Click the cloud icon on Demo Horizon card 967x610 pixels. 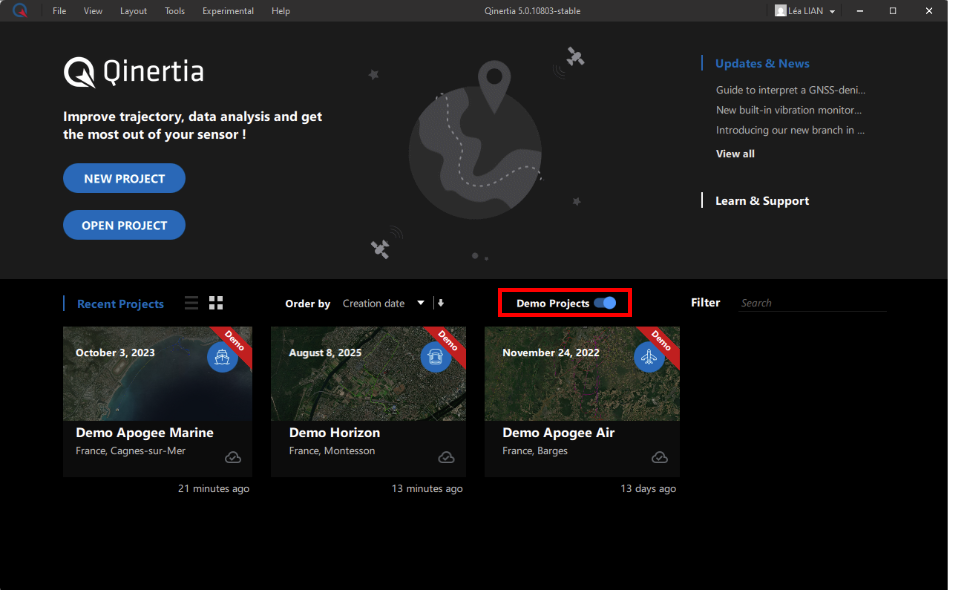[x=446, y=457]
